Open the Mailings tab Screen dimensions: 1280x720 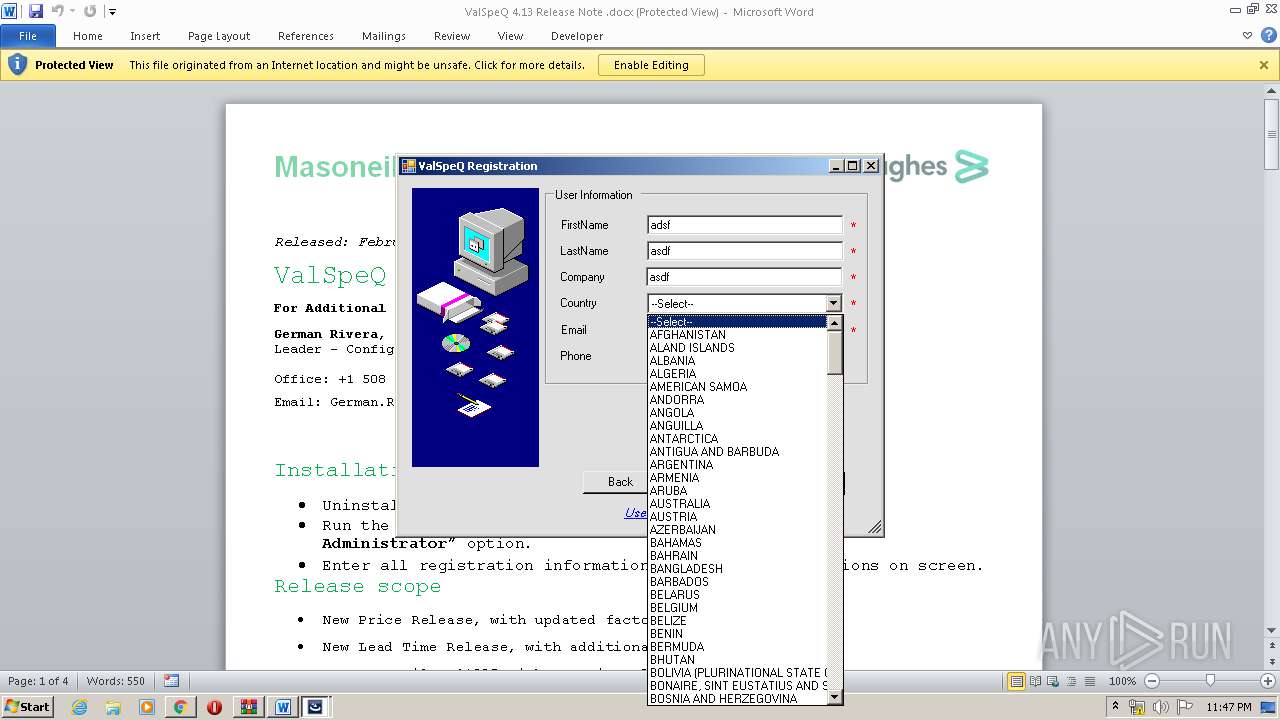tap(384, 36)
